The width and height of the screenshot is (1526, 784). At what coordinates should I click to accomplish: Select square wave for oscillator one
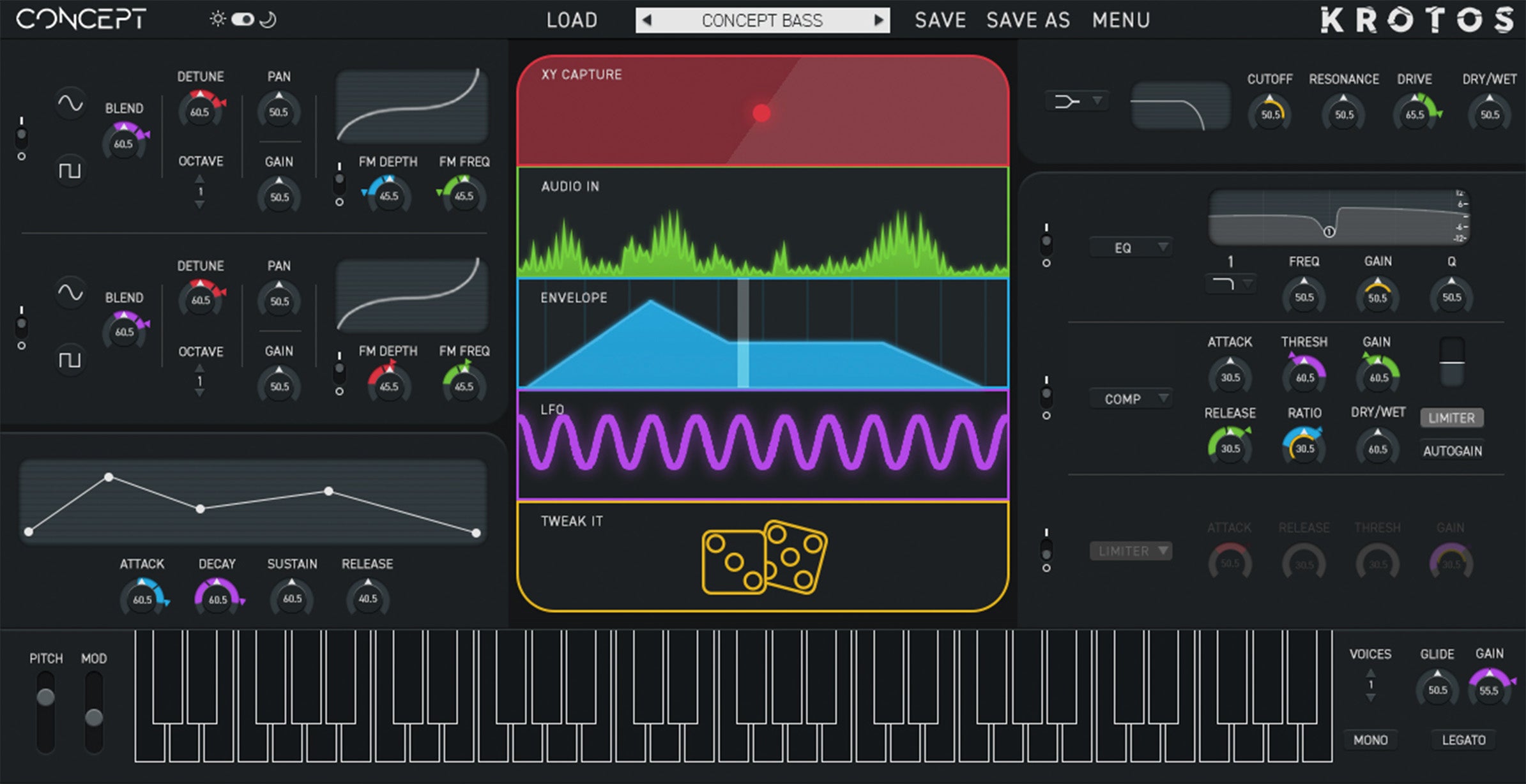pos(70,170)
